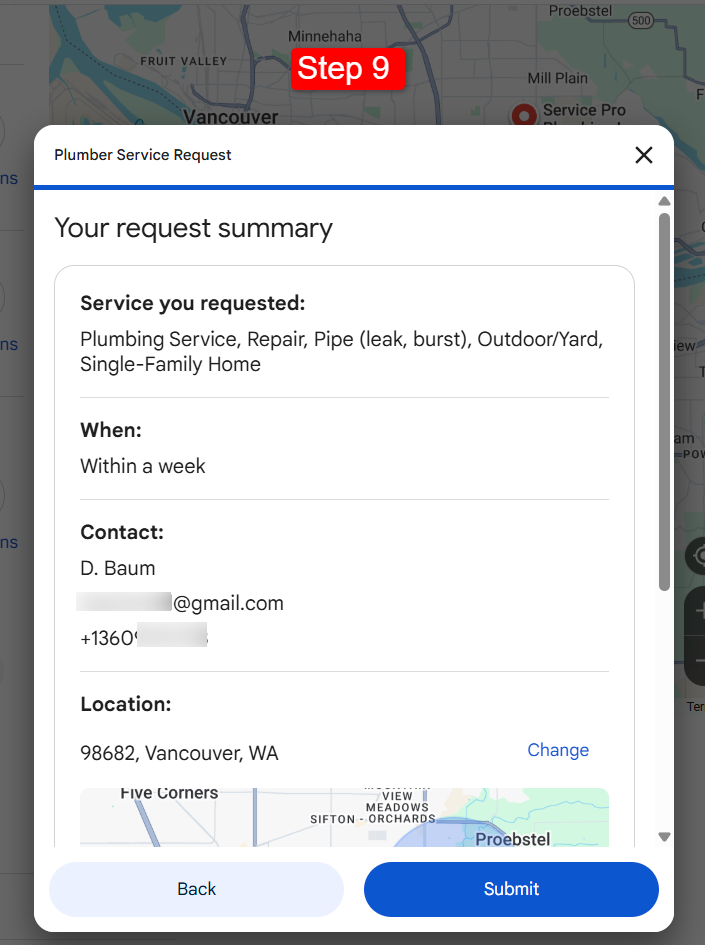Click the route 500 highway shield
The width and height of the screenshot is (705, 945).
coord(642,20)
